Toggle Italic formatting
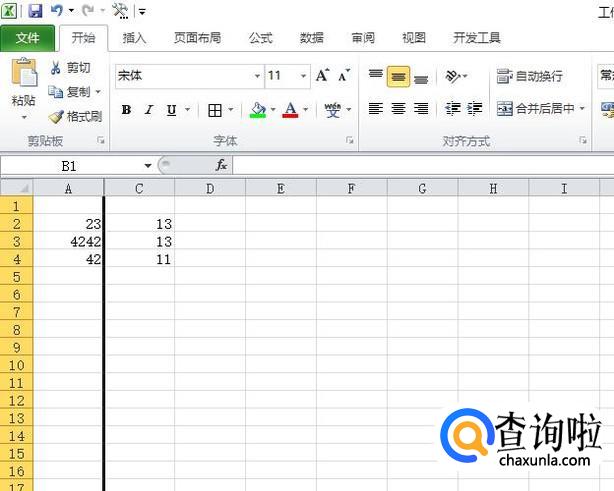 148,110
